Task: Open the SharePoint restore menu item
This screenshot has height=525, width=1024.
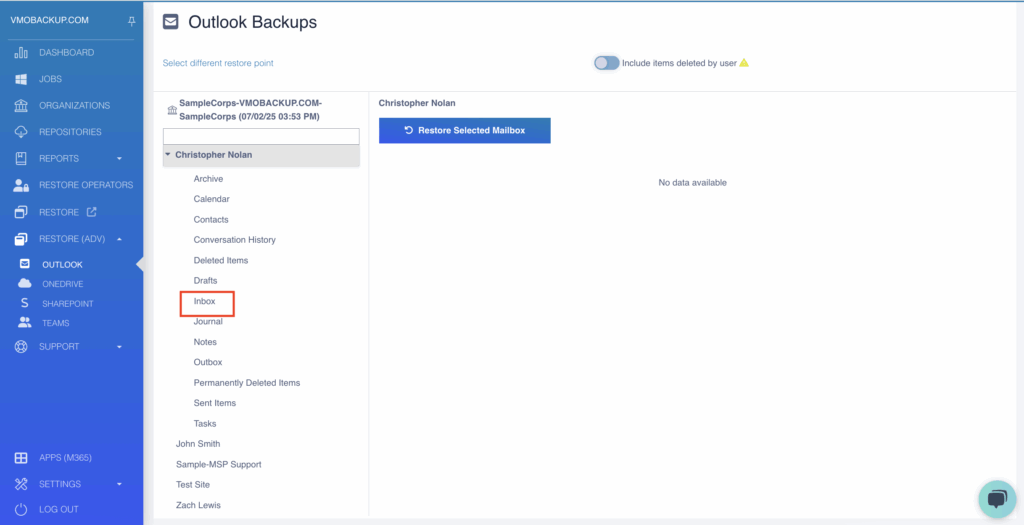Action: [67, 304]
